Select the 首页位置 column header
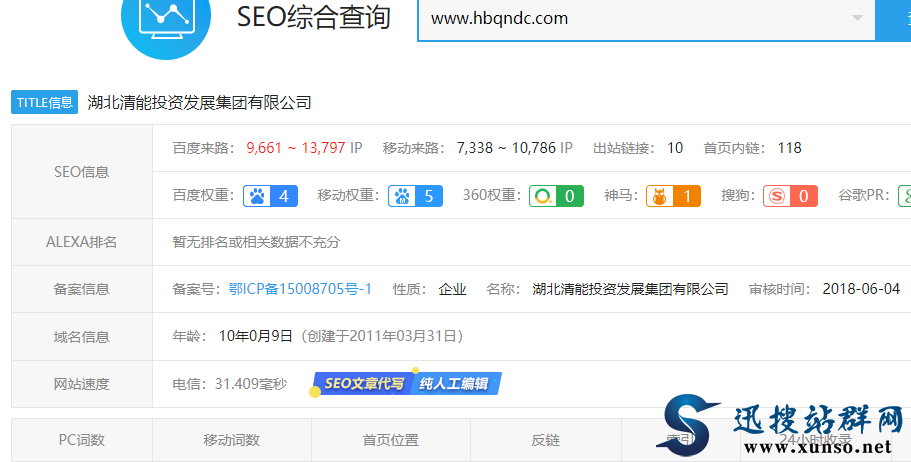Image resolution: width=911 pixels, height=462 pixels. [x=391, y=440]
